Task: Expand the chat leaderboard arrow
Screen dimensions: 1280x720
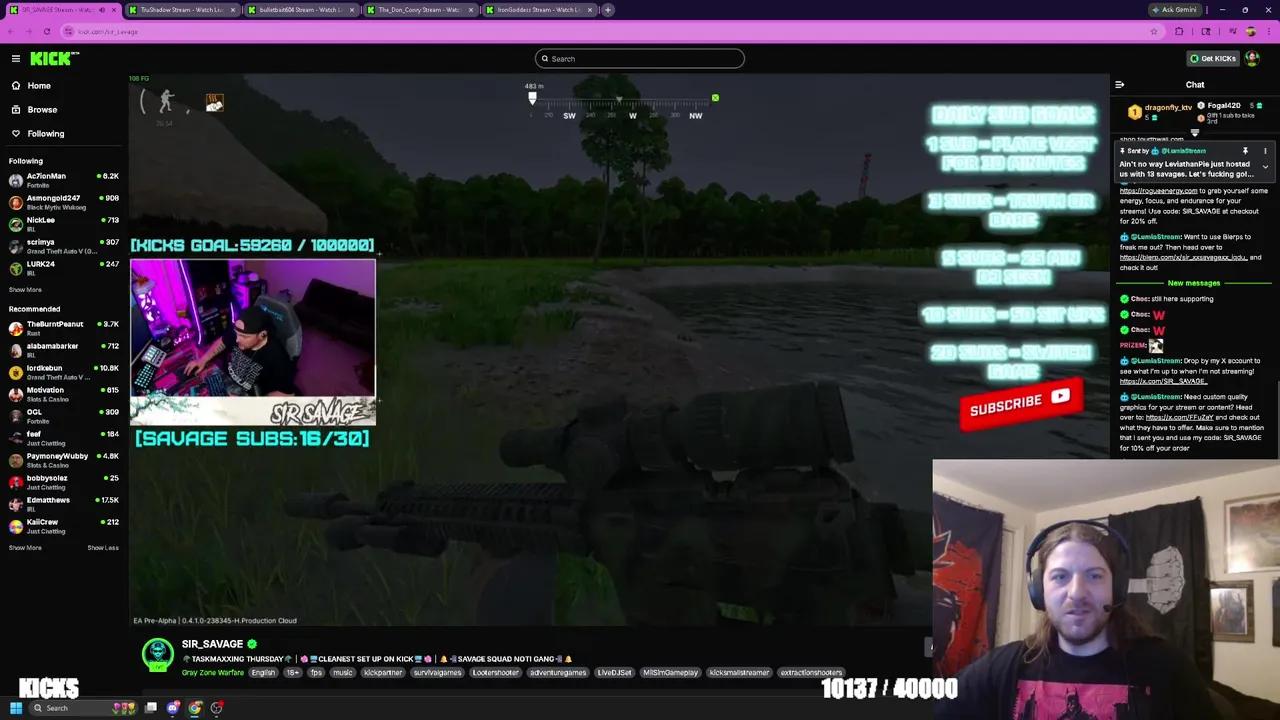Action: (x=1194, y=133)
